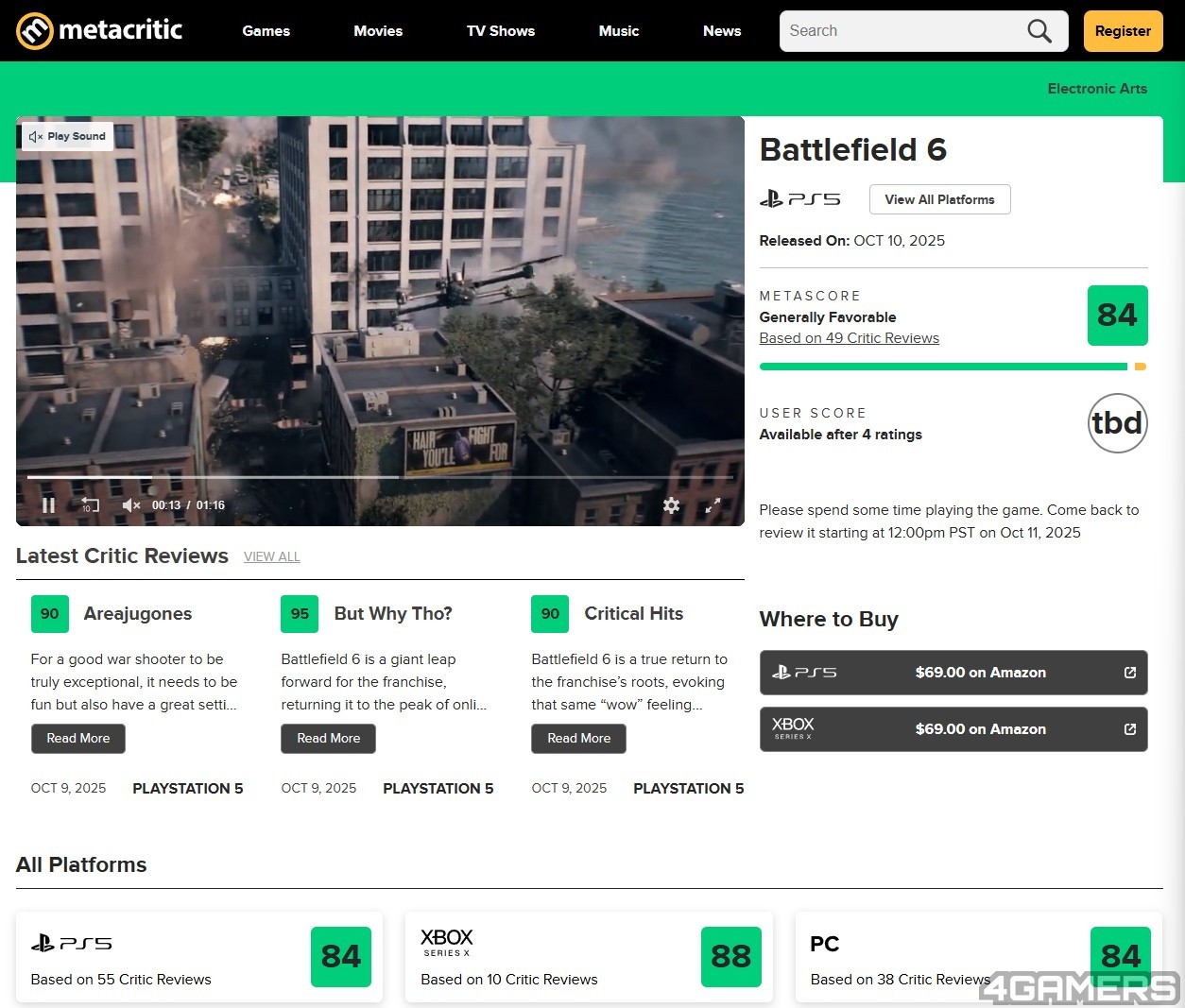Screen dimensions: 1185x1008
Task: Open Based on 49 Critic Reviews link
Action: pos(849,338)
